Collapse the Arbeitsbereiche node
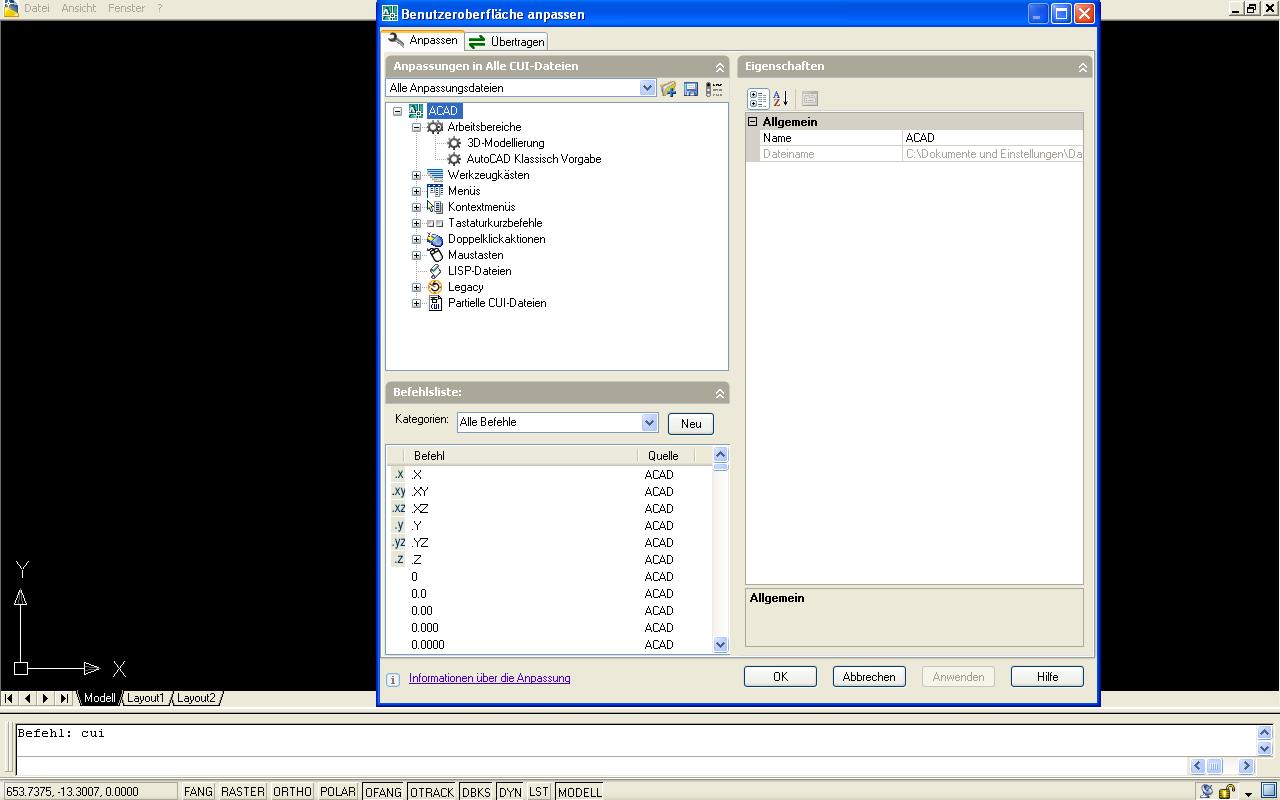 tap(416, 127)
